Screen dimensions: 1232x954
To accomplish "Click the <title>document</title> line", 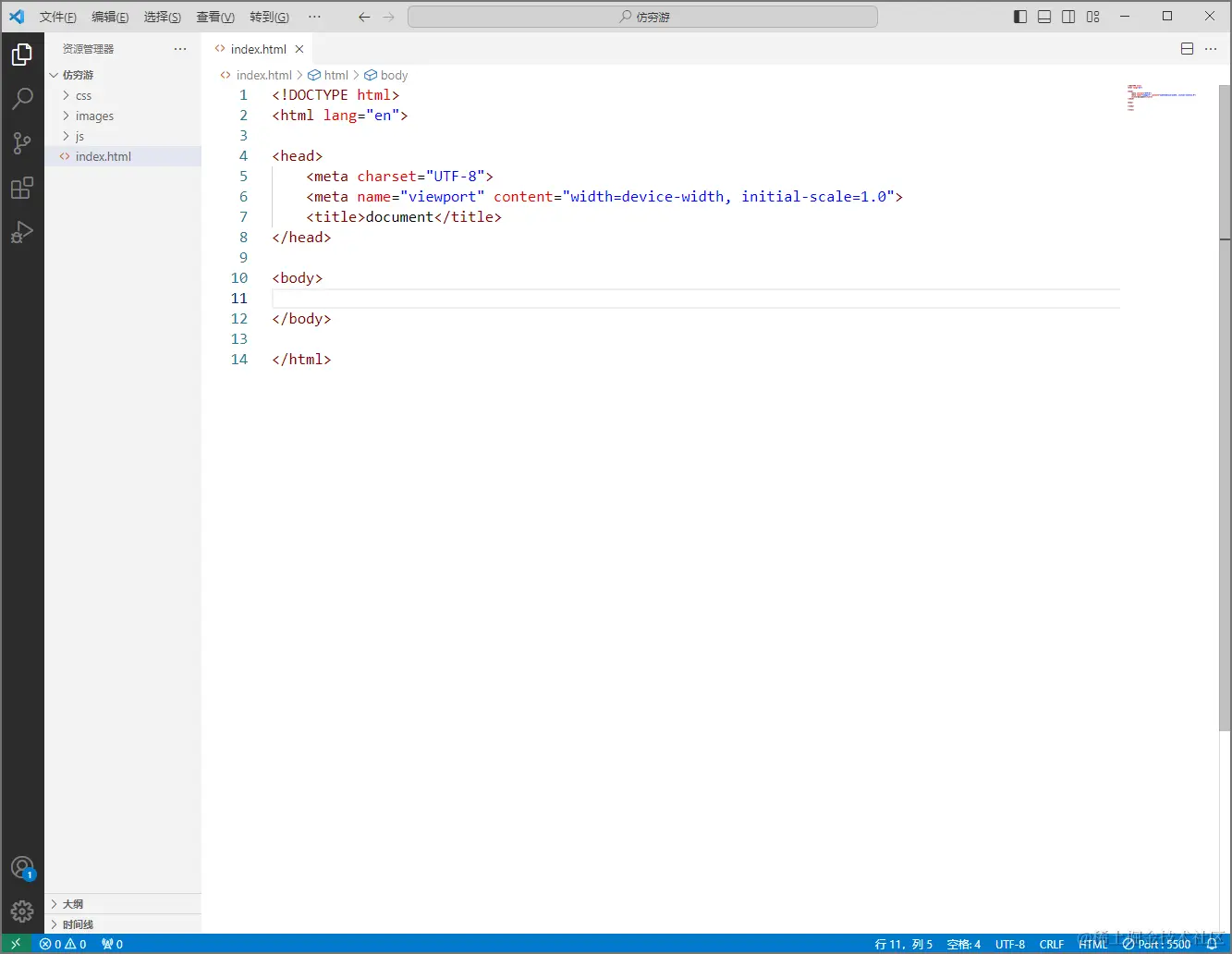I will click(404, 217).
